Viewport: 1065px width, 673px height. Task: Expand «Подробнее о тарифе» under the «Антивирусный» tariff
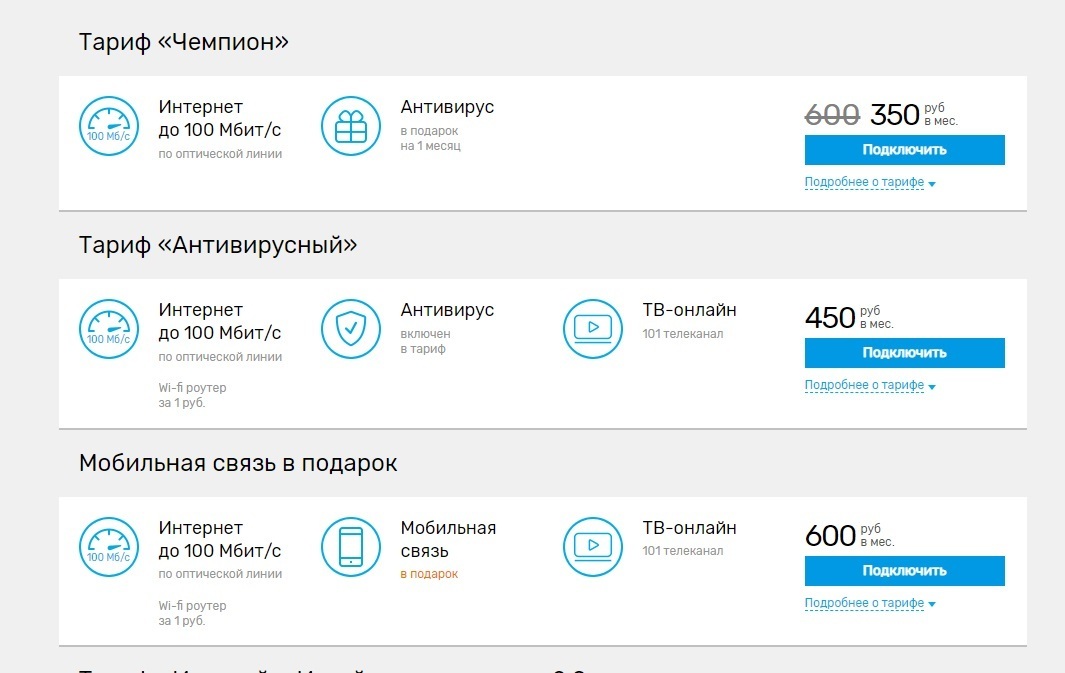[x=865, y=385]
